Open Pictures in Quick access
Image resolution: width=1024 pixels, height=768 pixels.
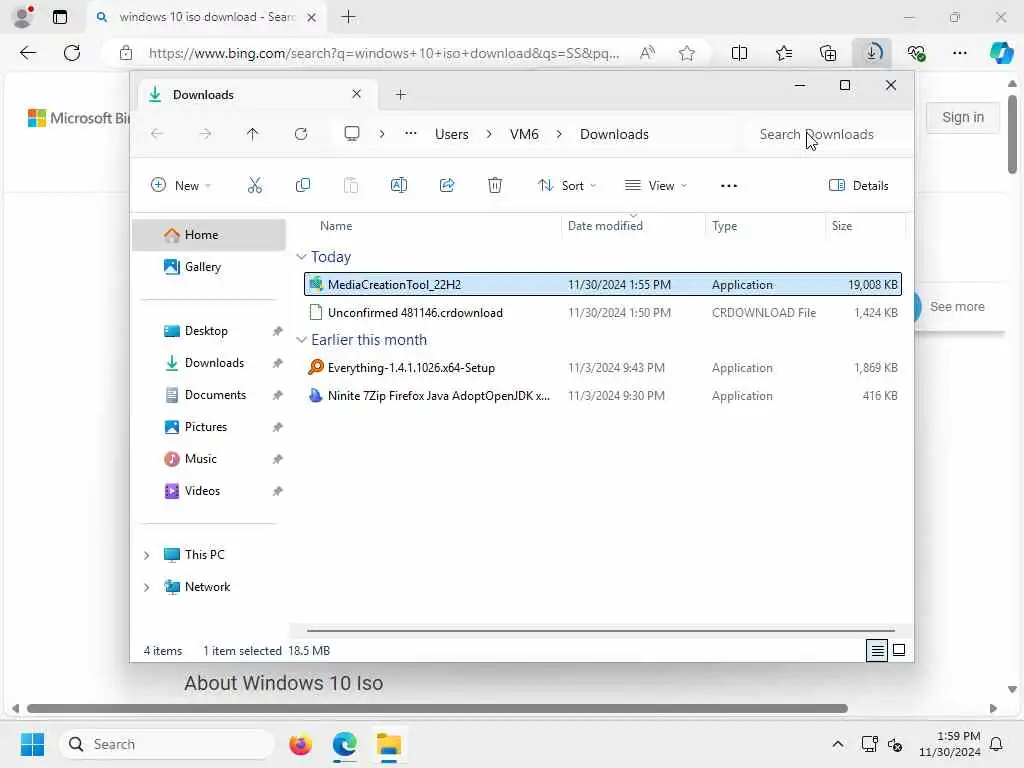click(x=209, y=427)
